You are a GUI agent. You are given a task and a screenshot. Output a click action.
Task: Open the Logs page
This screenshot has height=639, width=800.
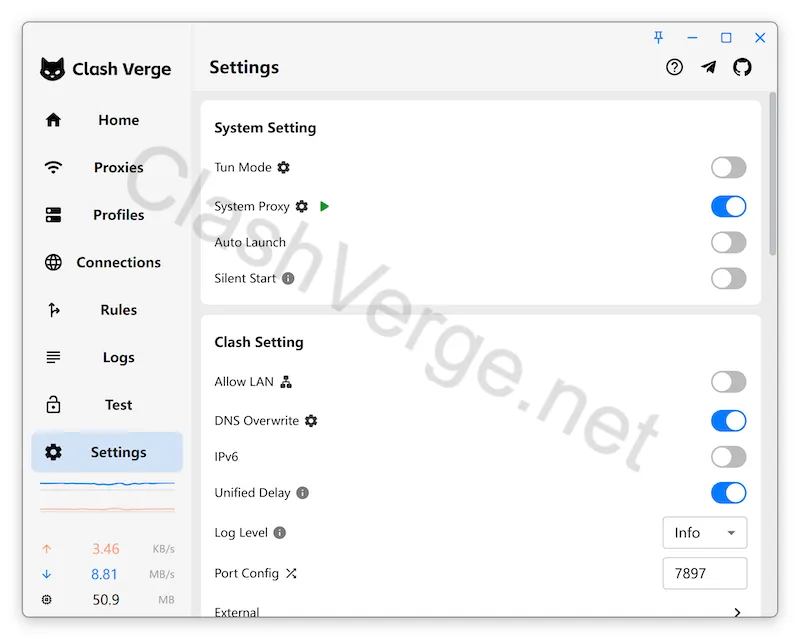pos(107,357)
